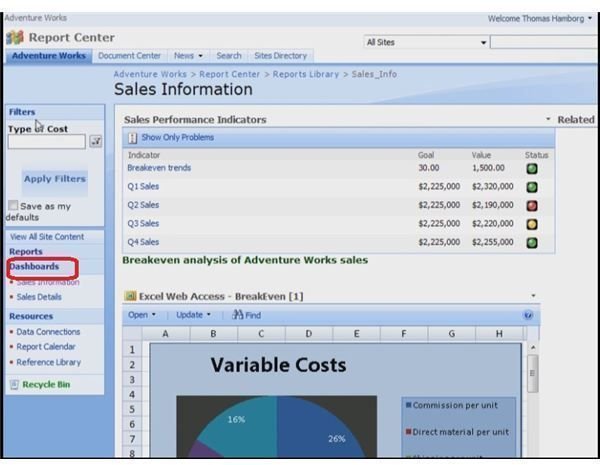Switch to the Document Center tab
The width and height of the screenshot is (600, 465).
point(129,56)
